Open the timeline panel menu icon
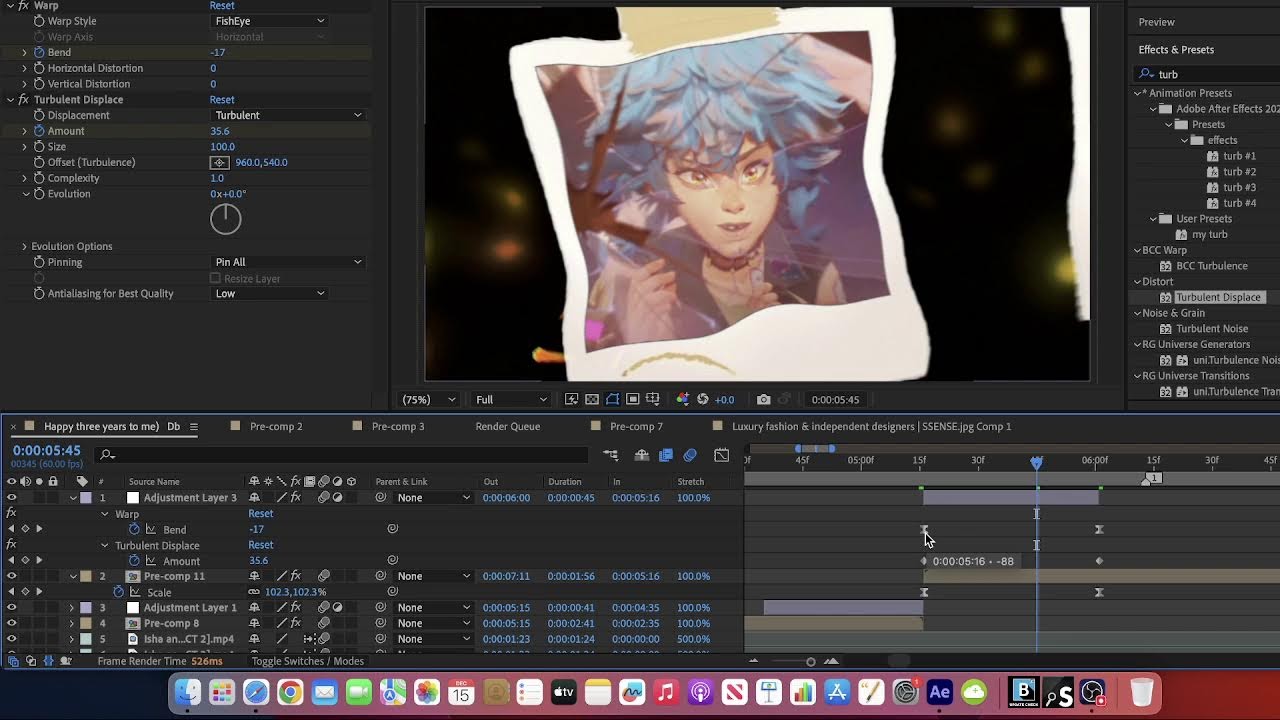The image size is (1280, 720). (x=194, y=427)
